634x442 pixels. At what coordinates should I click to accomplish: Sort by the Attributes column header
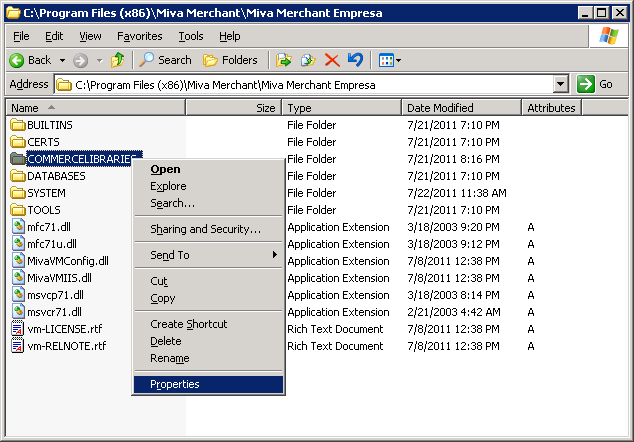pos(552,108)
